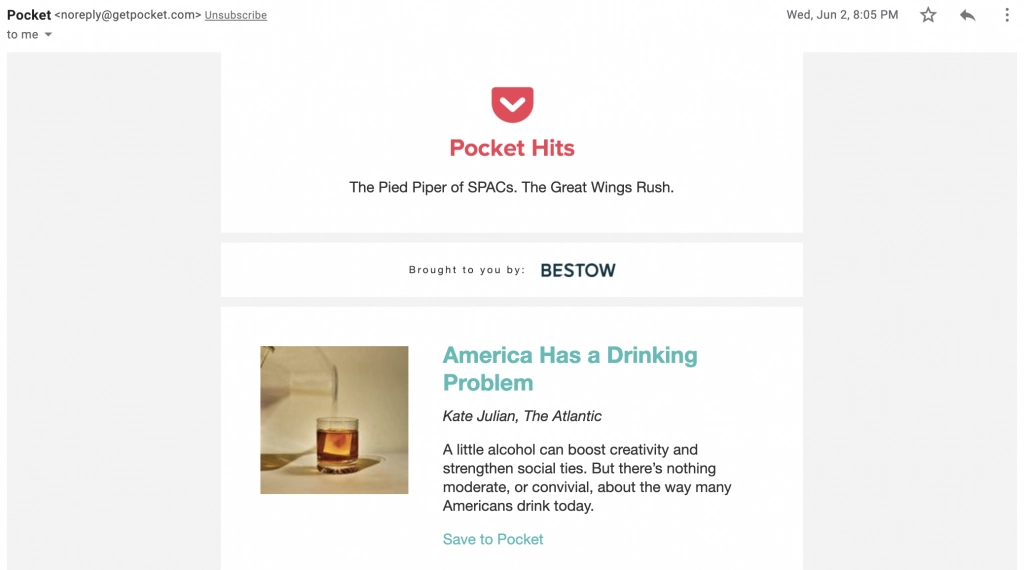Click the article summary about alcohol and creativity
1024x570 pixels.
587,477
